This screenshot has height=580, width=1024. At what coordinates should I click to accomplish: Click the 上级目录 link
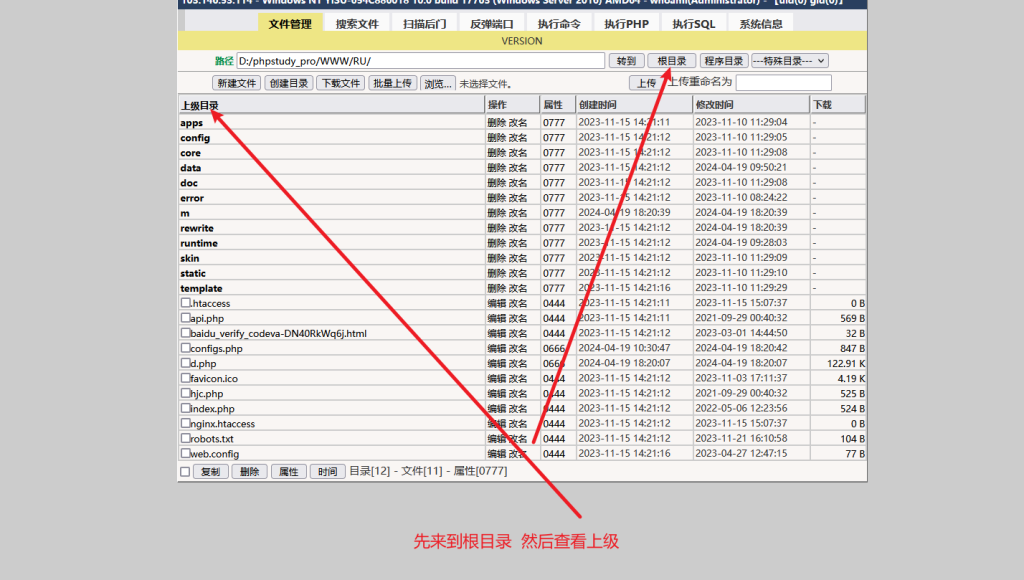[200, 105]
